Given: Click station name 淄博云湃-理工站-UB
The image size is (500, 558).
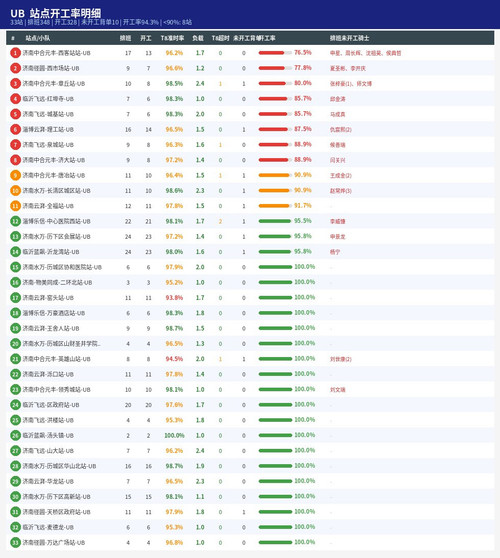Looking at the screenshot, I should (x=48, y=130).
